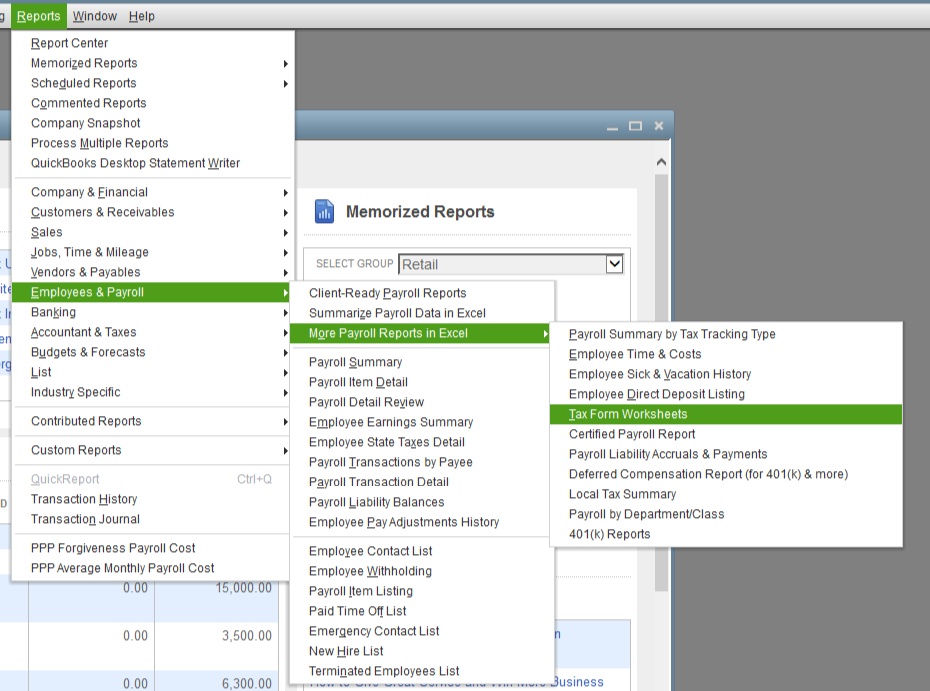Open Custom Reports submenu
The width and height of the screenshot is (930, 691).
point(152,450)
